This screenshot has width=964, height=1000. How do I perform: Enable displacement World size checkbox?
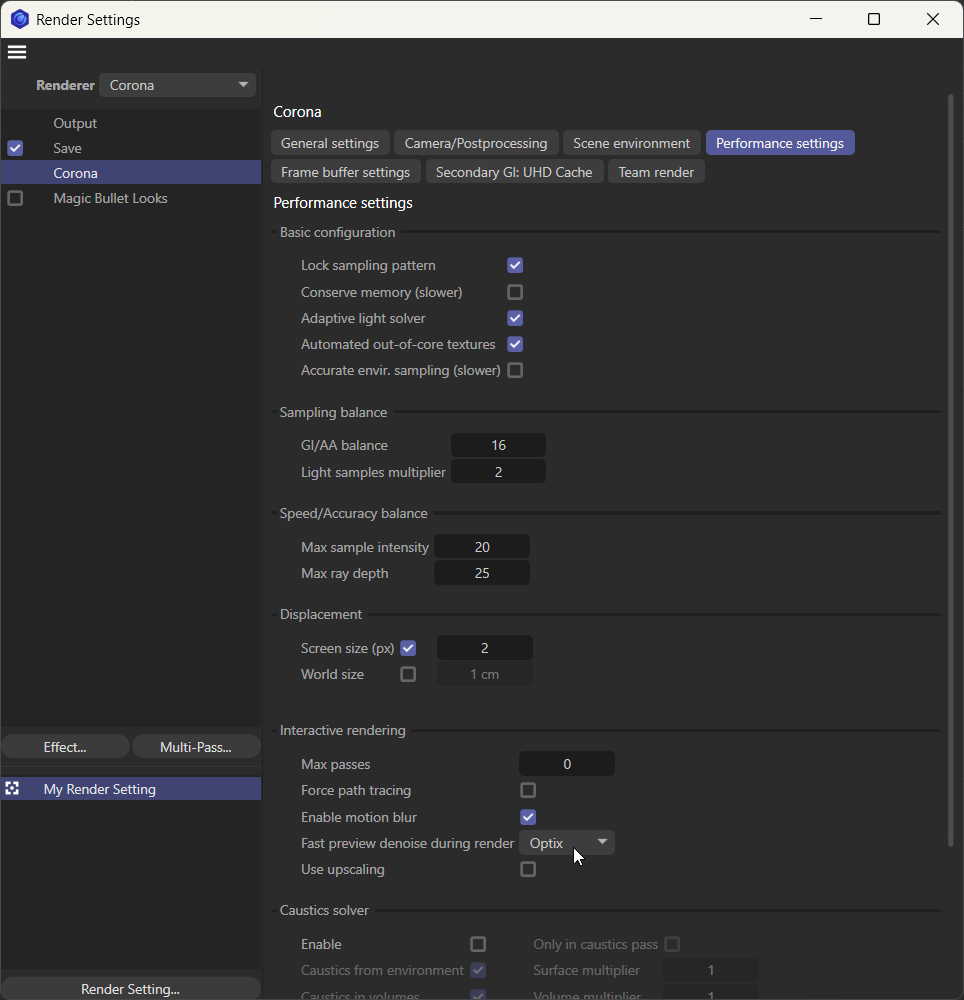click(x=408, y=674)
